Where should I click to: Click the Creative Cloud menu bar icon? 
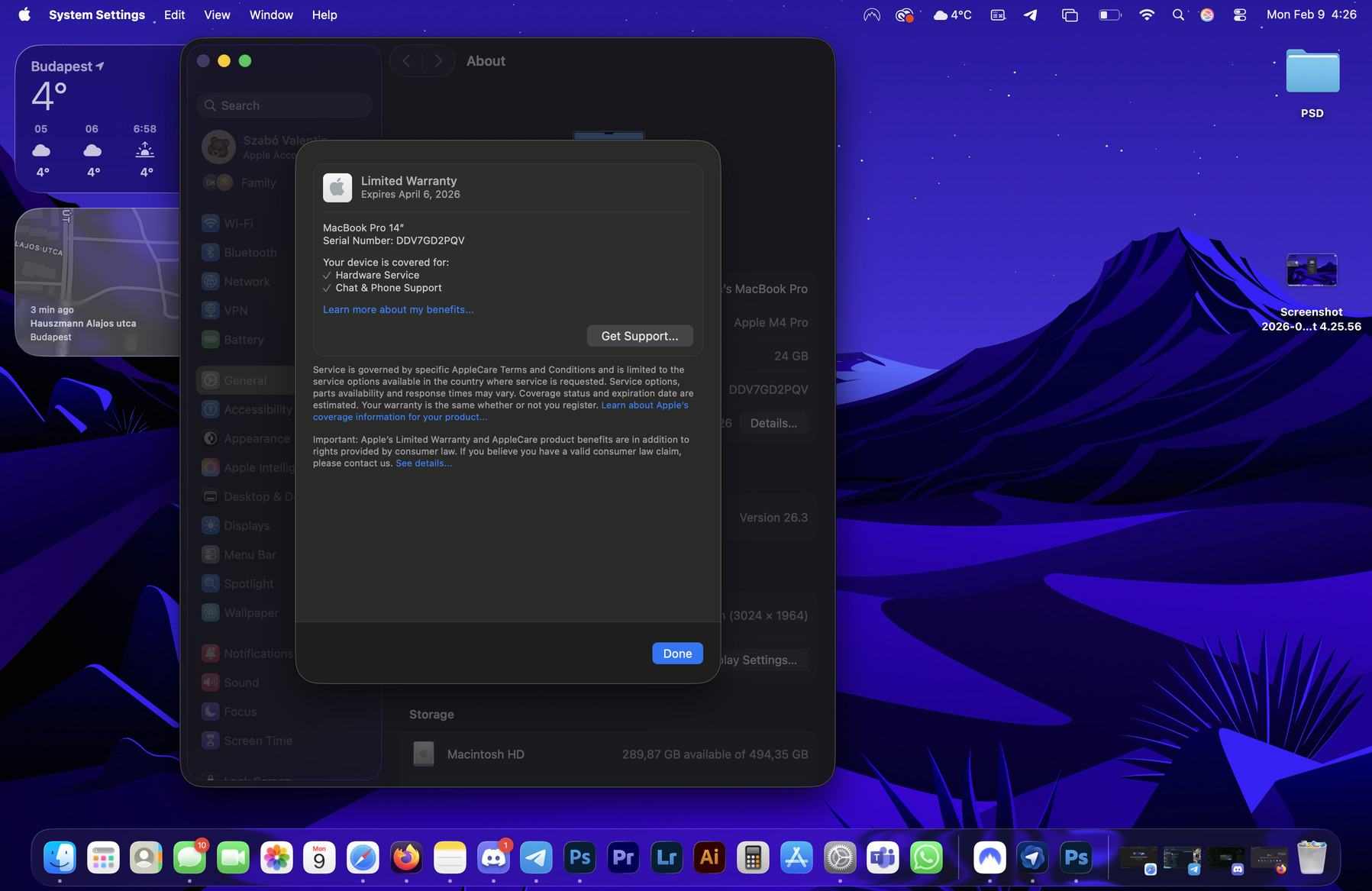(x=905, y=15)
